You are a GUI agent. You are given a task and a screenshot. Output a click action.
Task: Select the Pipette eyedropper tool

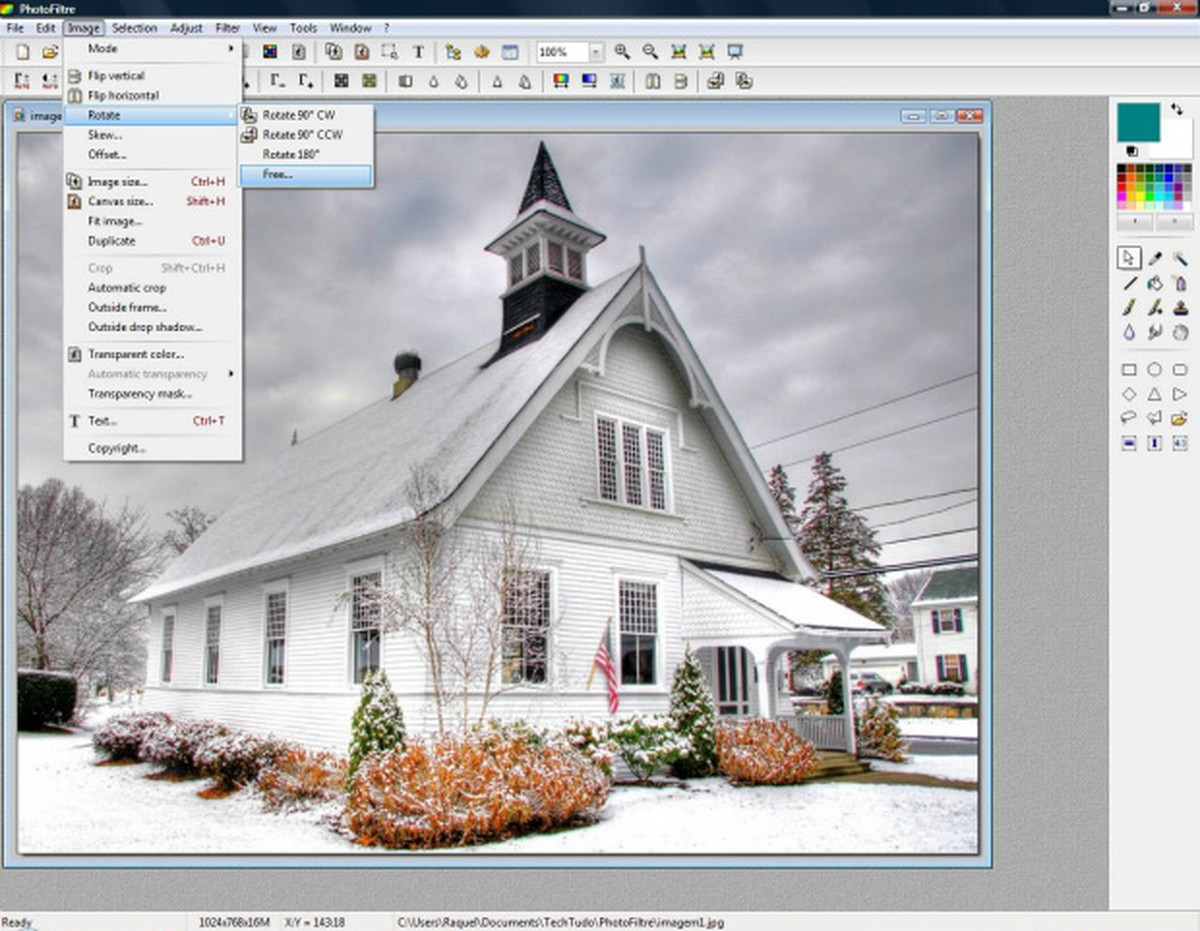pyautogui.click(x=1154, y=258)
